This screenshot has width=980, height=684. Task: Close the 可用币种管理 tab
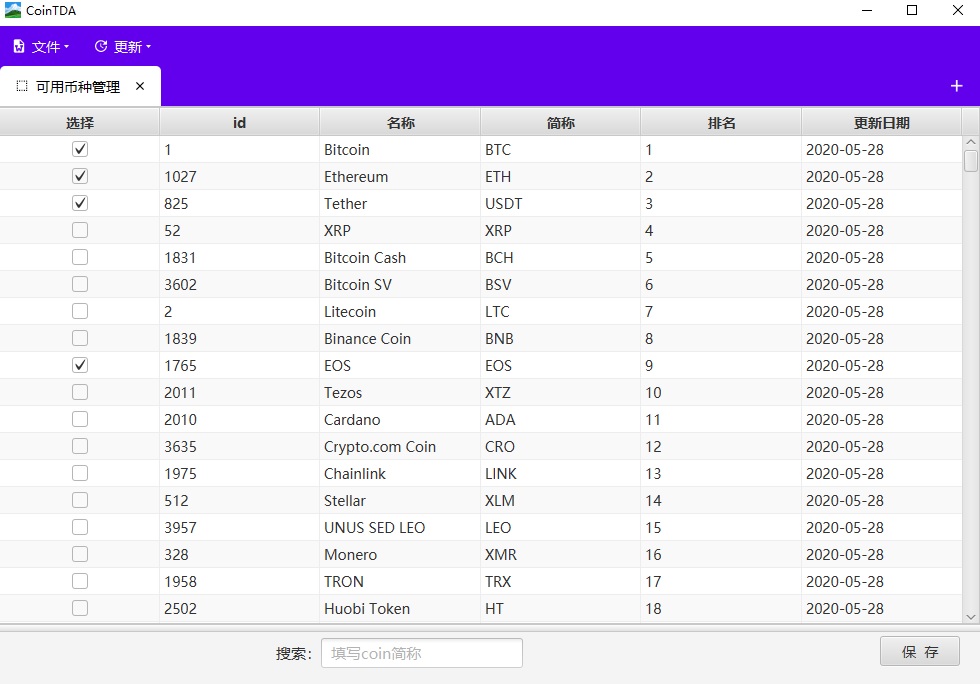pyautogui.click(x=140, y=86)
